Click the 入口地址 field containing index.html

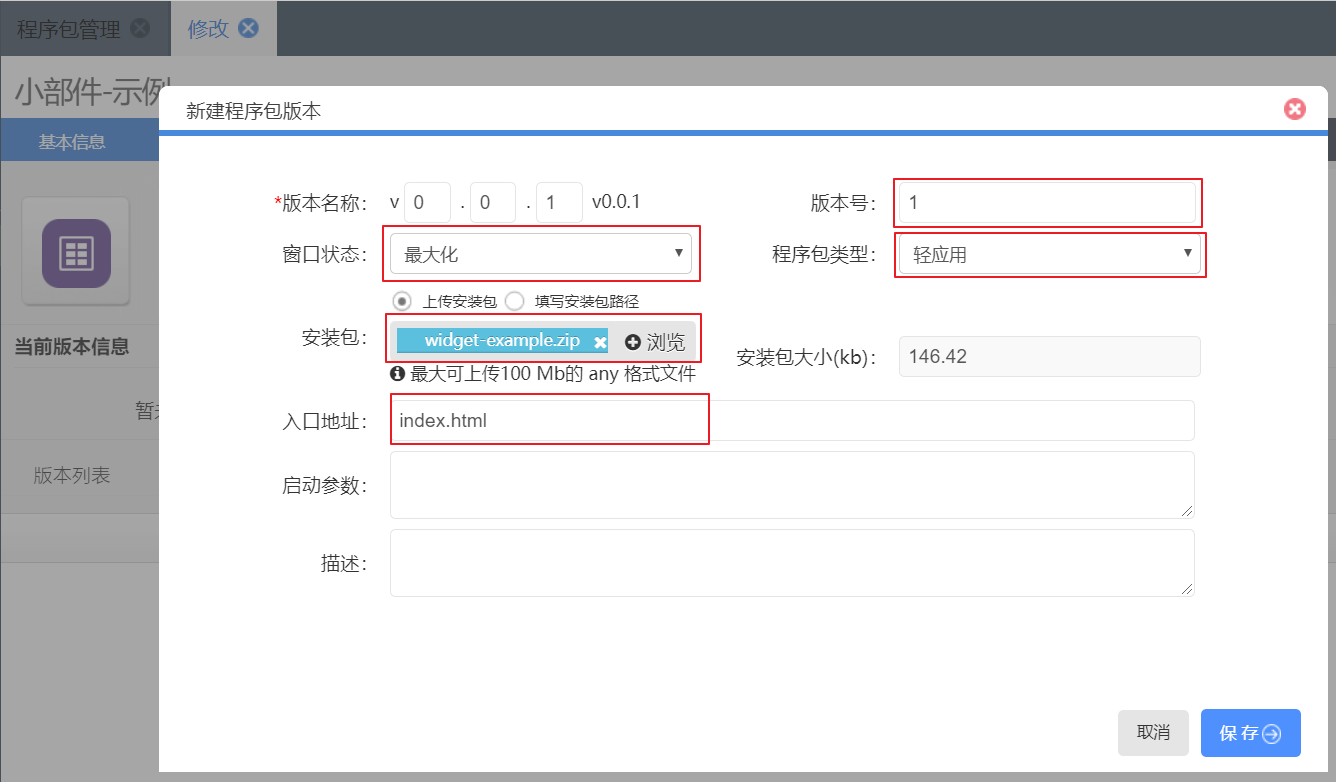(791, 421)
